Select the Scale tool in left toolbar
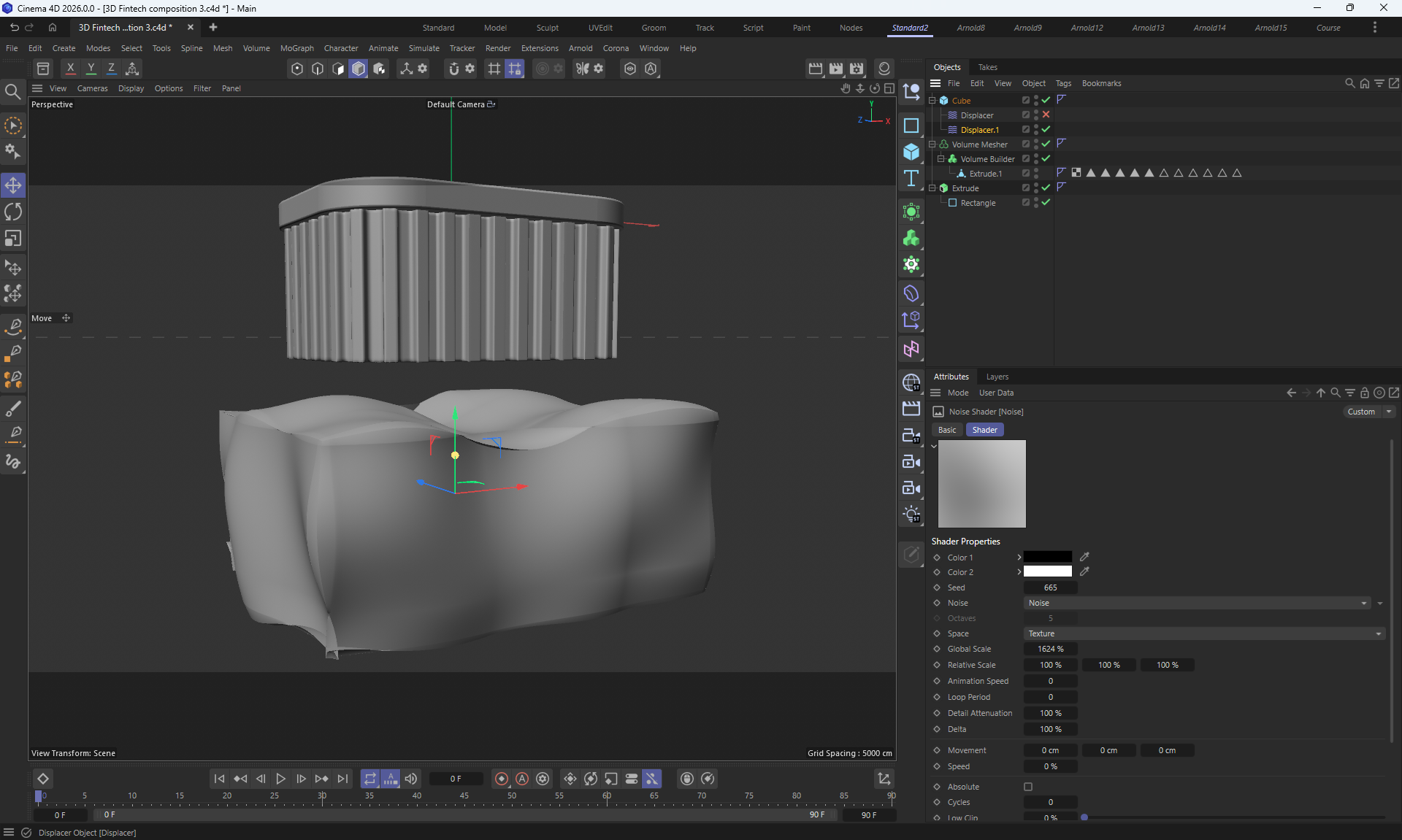 (13, 239)
